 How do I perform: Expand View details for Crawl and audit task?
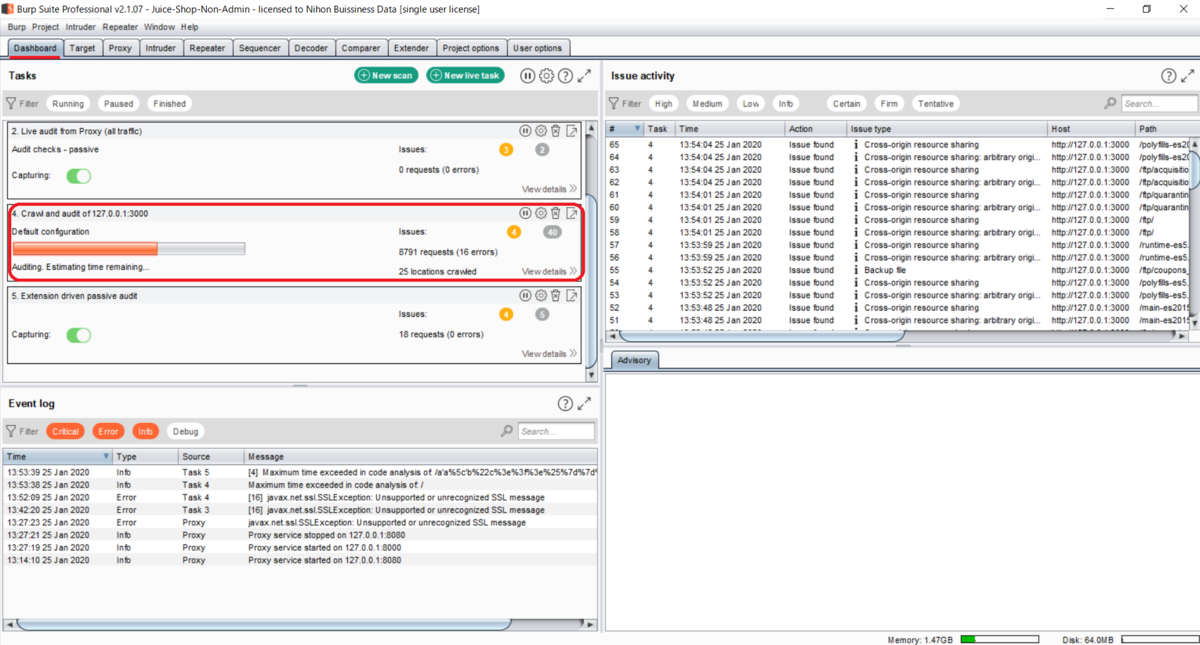(x=549, y=271)
